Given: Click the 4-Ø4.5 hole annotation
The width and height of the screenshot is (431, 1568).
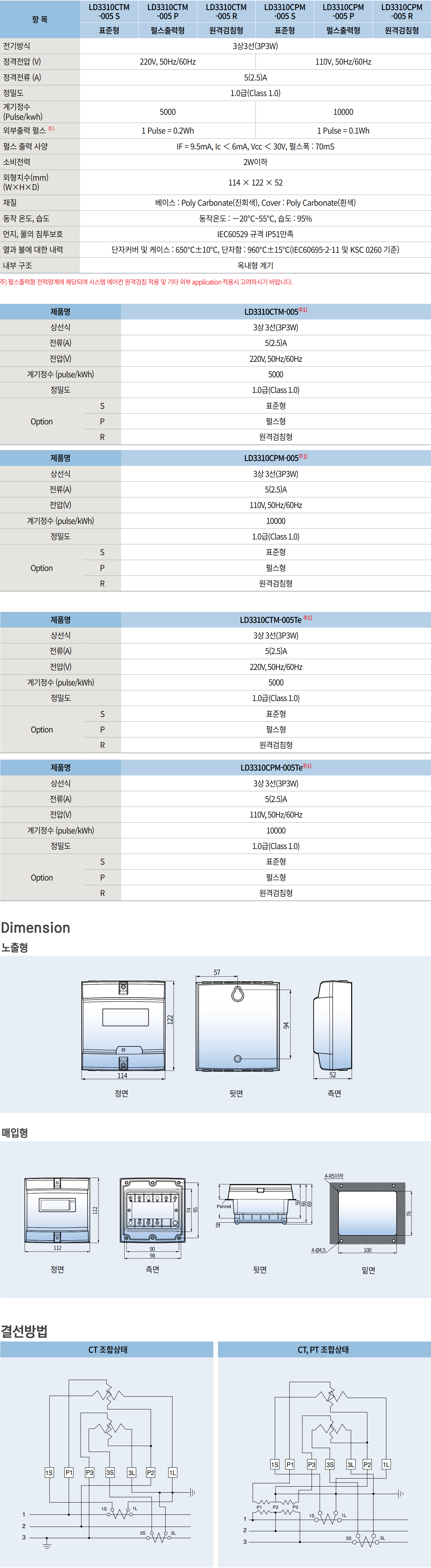Looking at the screenshot, I should pyautogui.click(x=319, y=1250).
